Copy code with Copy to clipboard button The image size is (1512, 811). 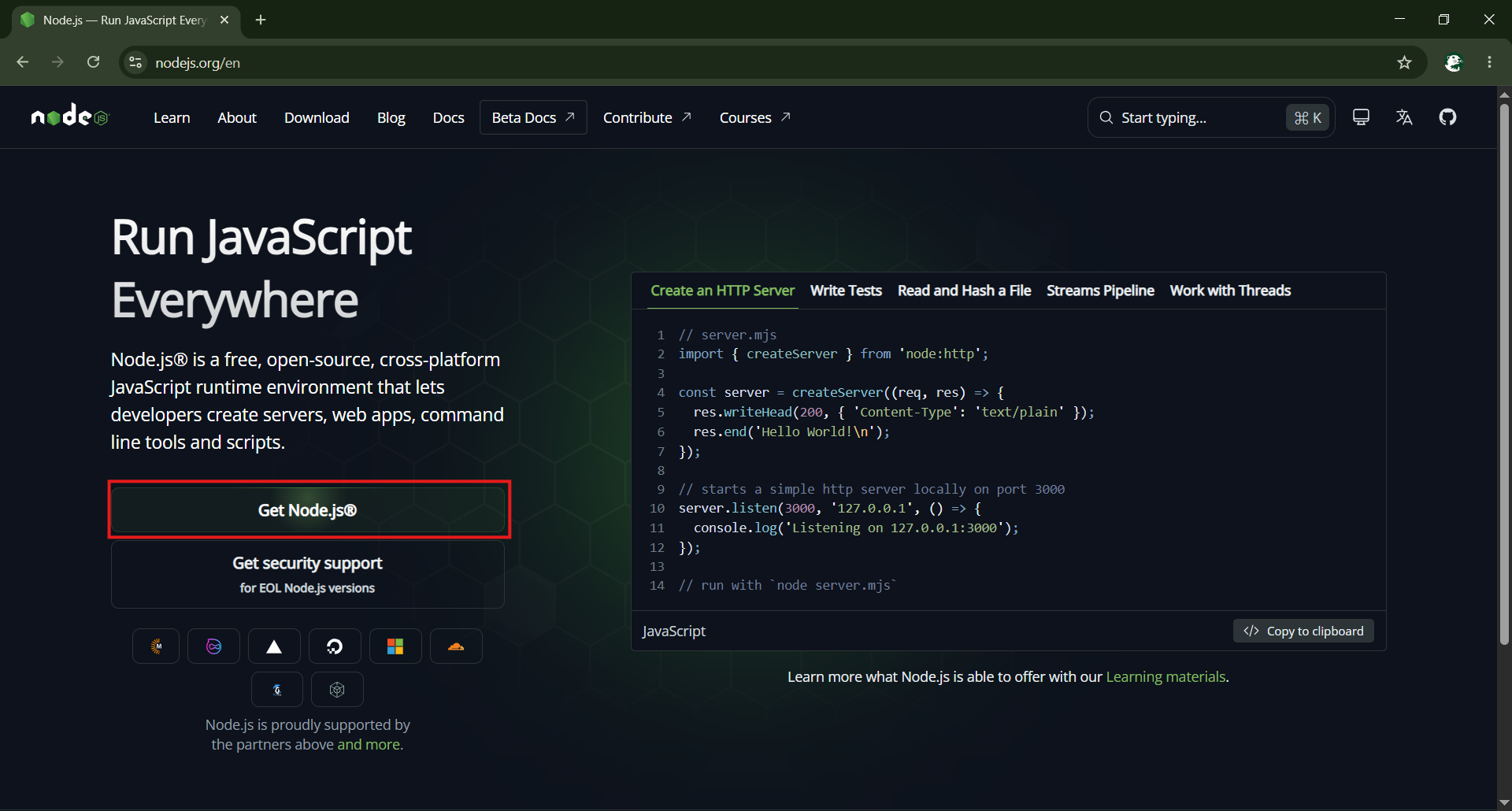click(1303, 631)
